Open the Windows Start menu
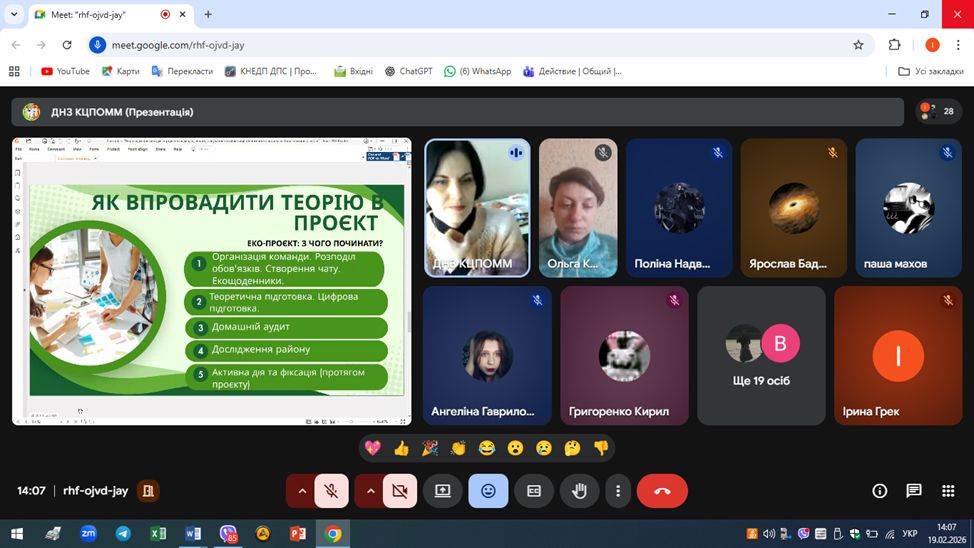974x548 pixels. coord(17,534)
